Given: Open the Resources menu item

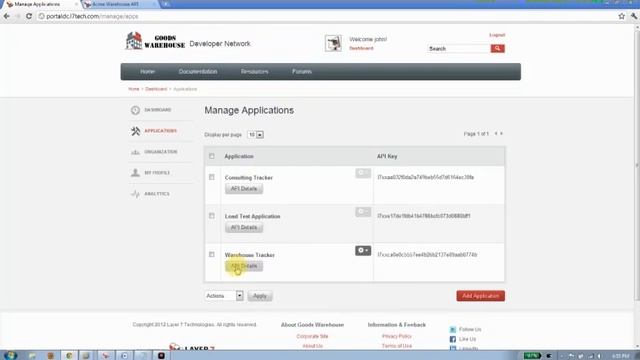Looking at the screenshot, I should pos(254,71).
